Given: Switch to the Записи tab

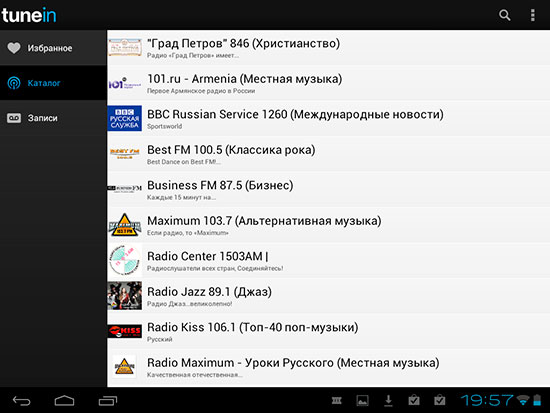Looking at the screenshot, I should pyautogui.click(x=53, y=118).
